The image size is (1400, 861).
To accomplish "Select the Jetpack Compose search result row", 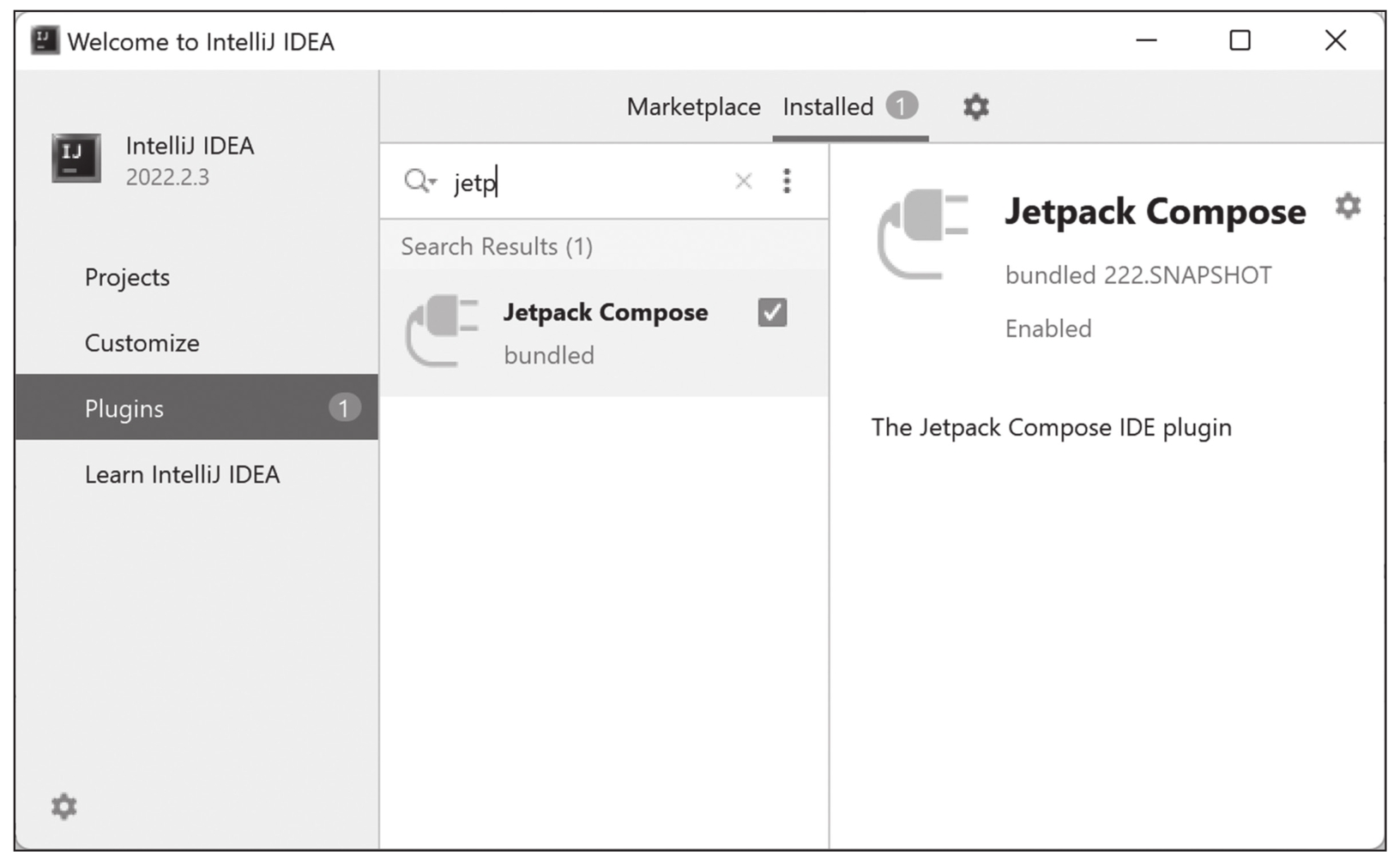I will 604,333.
